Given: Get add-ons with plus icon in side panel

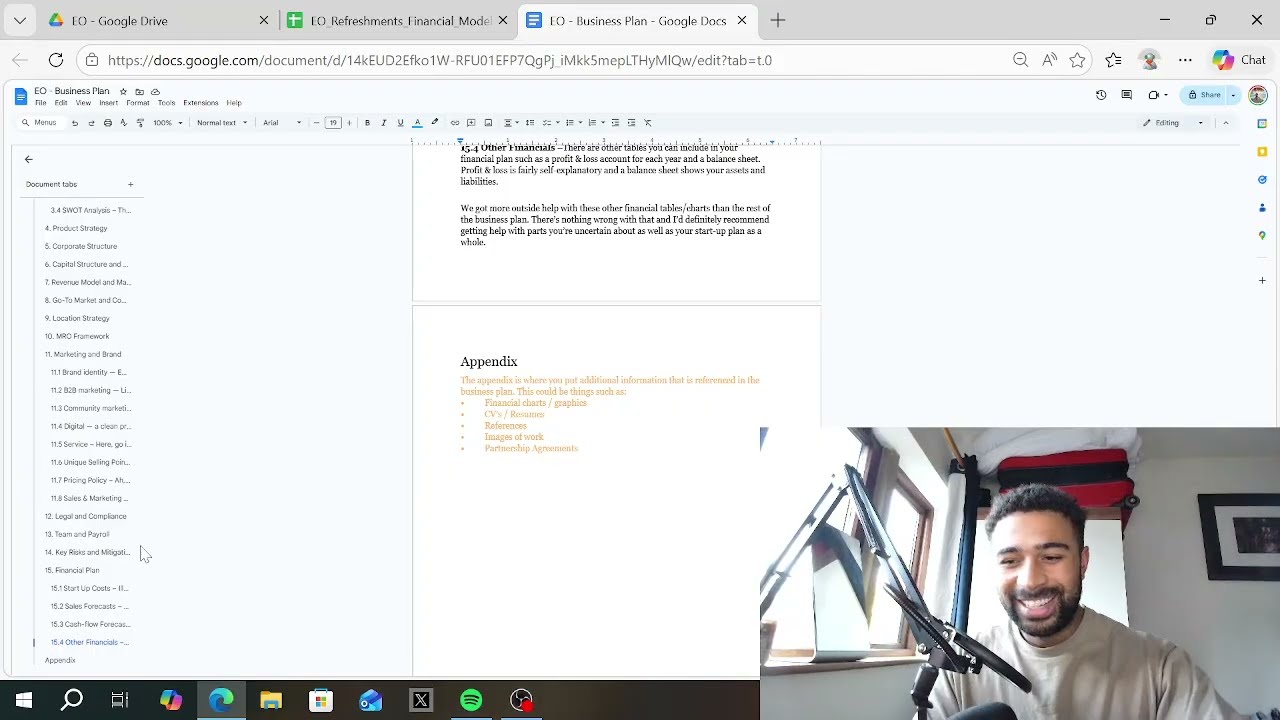Looking at the screenshot, I should (1262, 281).
